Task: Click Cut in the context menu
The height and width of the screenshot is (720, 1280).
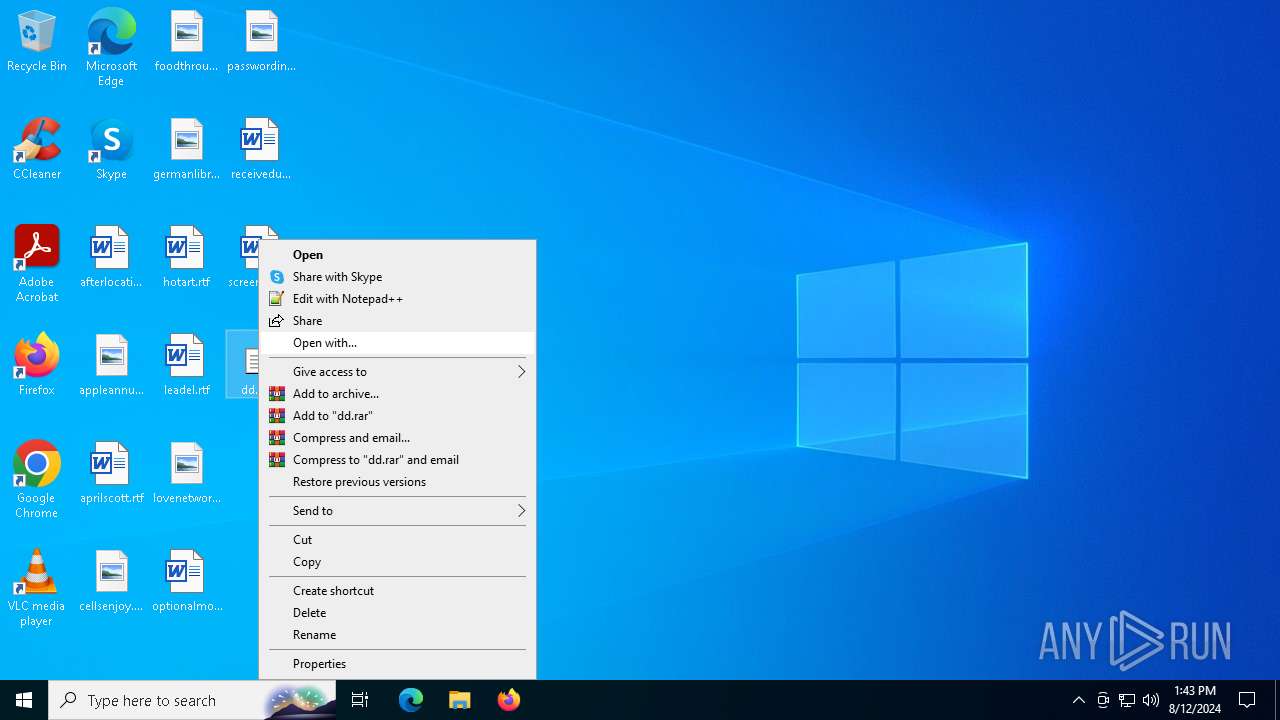Action: point(397,540)
